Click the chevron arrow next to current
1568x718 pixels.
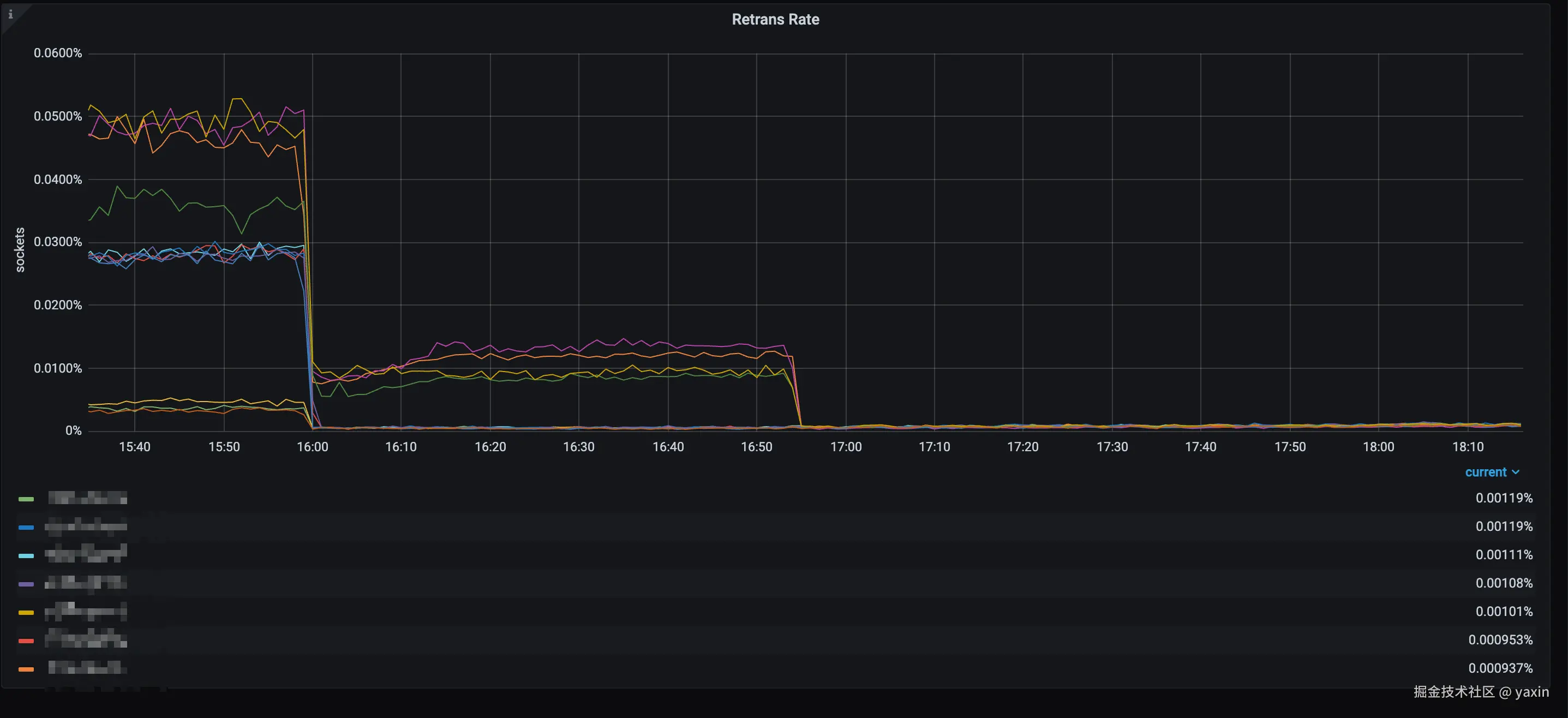click(x=1516, y=472)
